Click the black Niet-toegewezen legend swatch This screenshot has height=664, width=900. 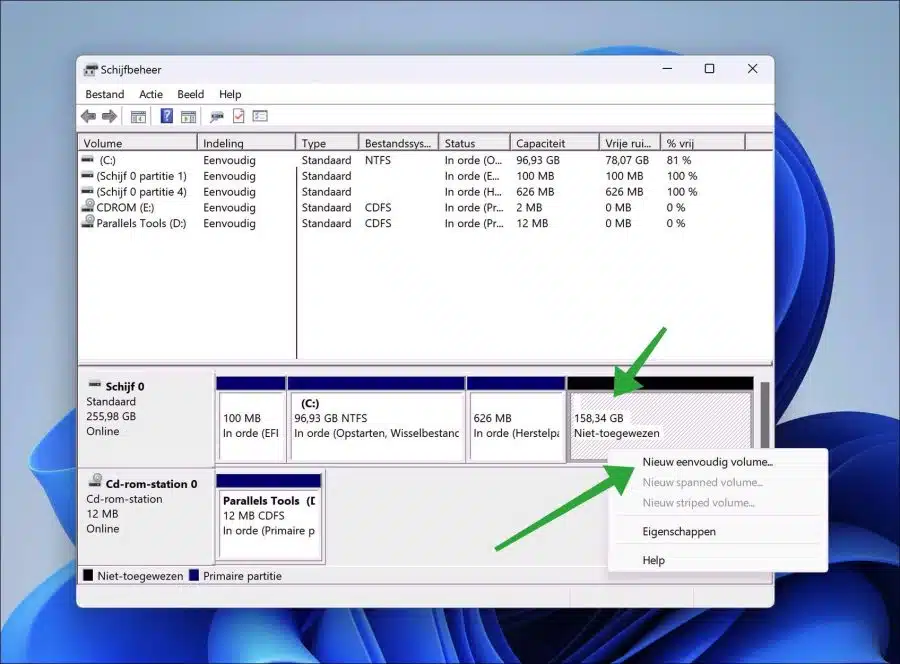[x=88, y=575]
